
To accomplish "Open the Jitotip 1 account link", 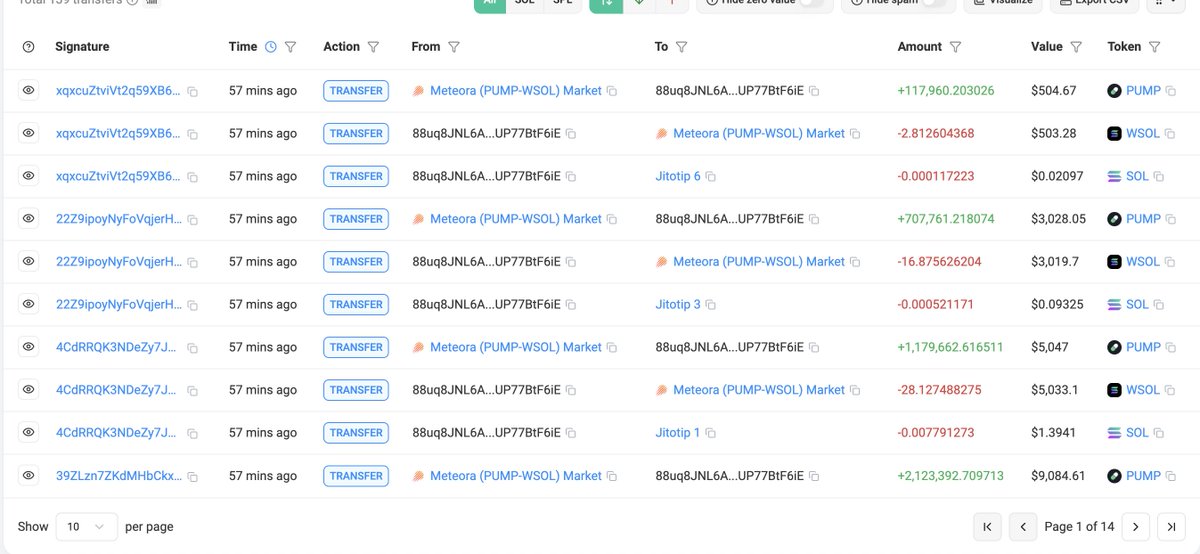I will tap(678, 433).
